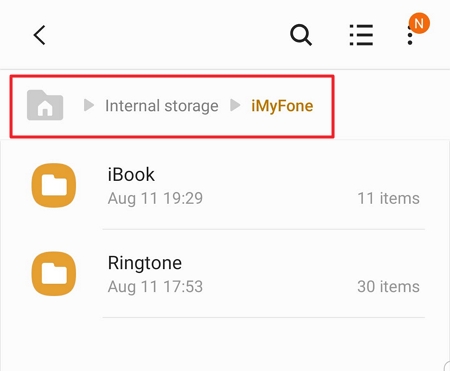Open the iBook folder name
Viewport: 450px width, 371px height.
pyautogui.click(x=131, y=174)
